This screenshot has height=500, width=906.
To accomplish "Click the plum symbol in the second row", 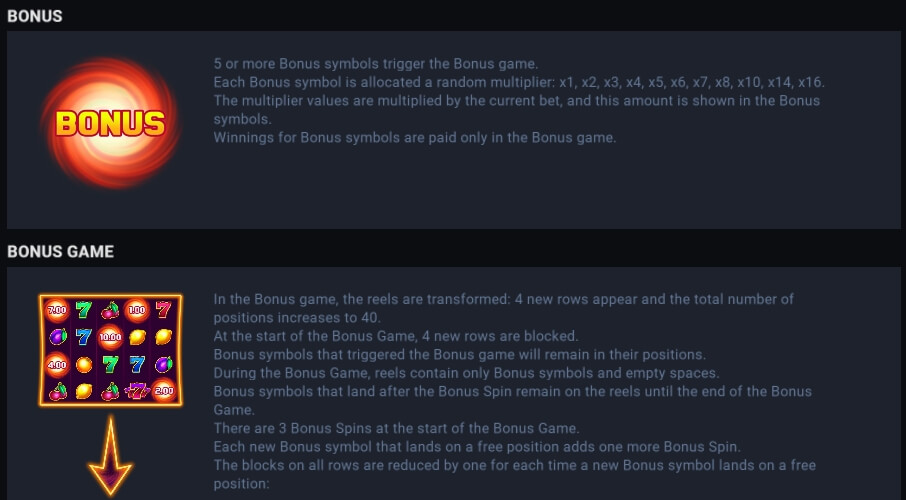I will [57, 337].
